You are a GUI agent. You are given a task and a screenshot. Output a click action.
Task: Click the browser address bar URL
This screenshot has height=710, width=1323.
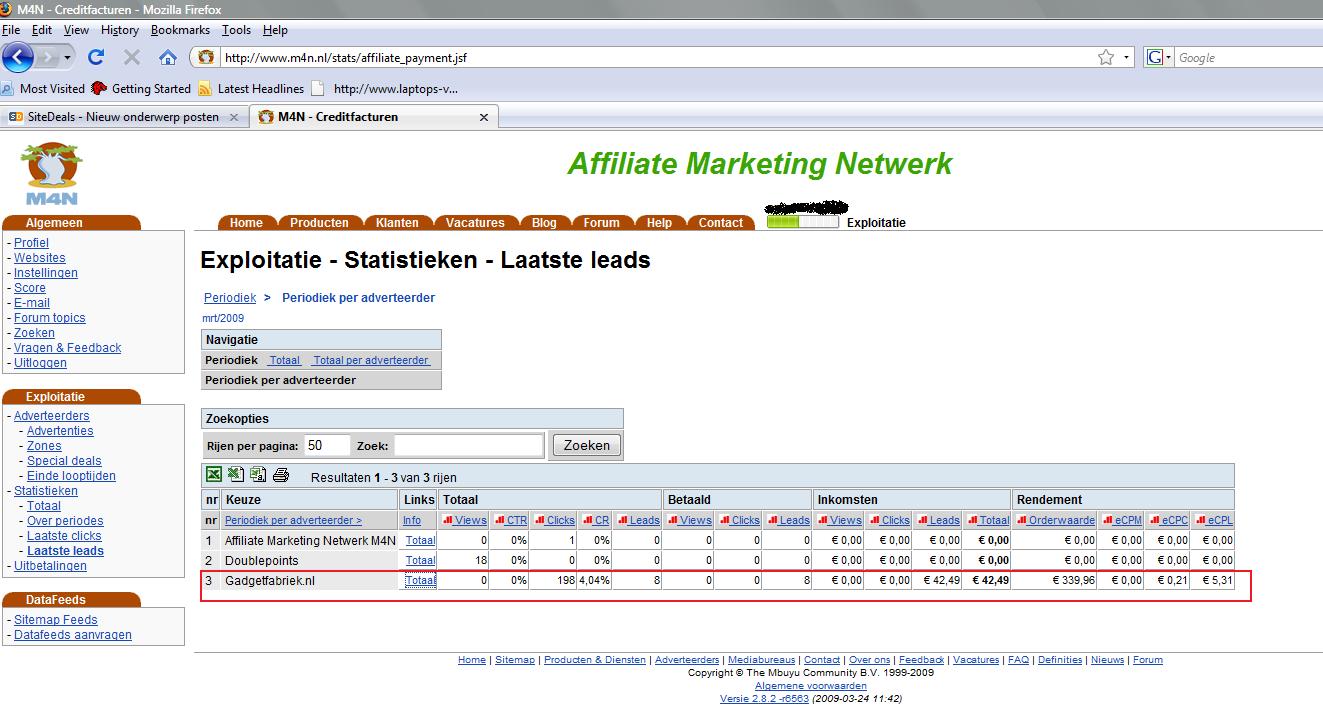click(345, 58)
